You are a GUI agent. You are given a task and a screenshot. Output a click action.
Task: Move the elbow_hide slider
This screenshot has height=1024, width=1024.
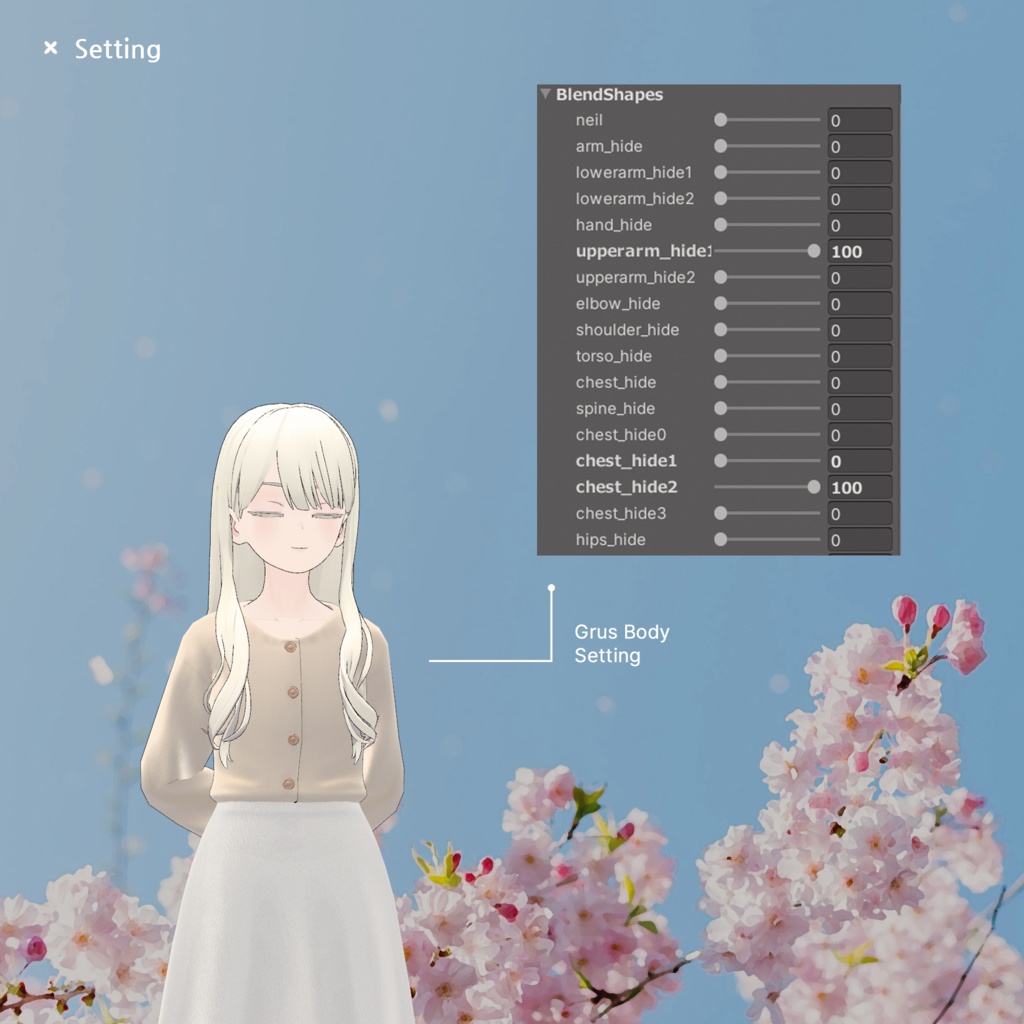click(x=720, y=303)
